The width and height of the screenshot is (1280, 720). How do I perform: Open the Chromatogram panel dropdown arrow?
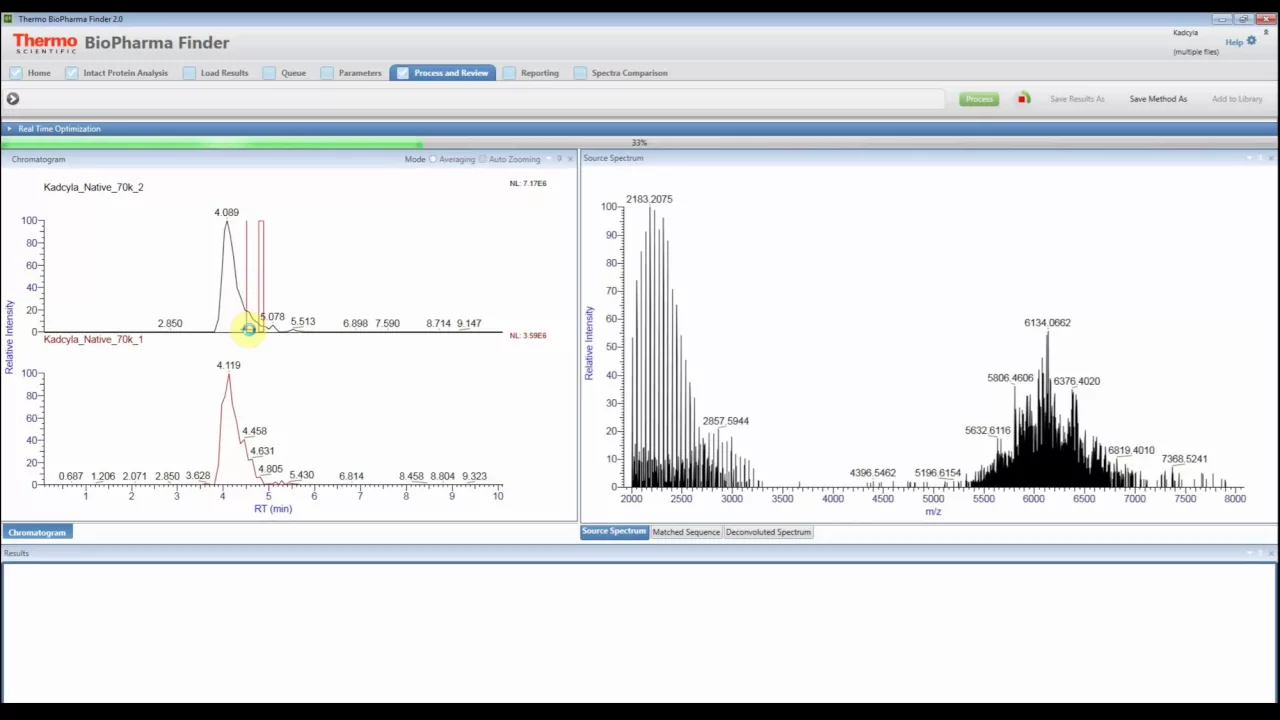[547, 159]
